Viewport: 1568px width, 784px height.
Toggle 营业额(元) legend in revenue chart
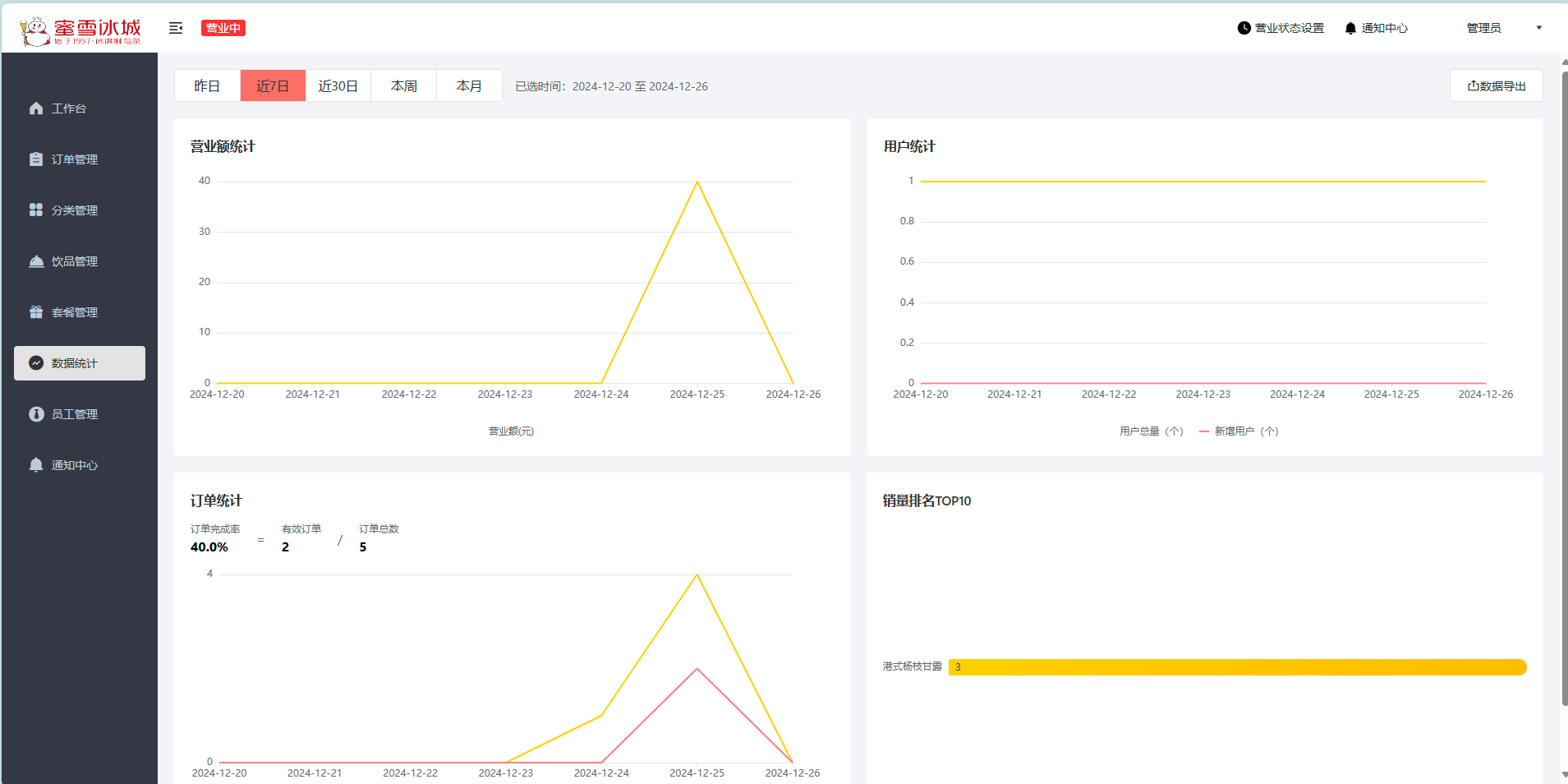[x=510, y=431]
